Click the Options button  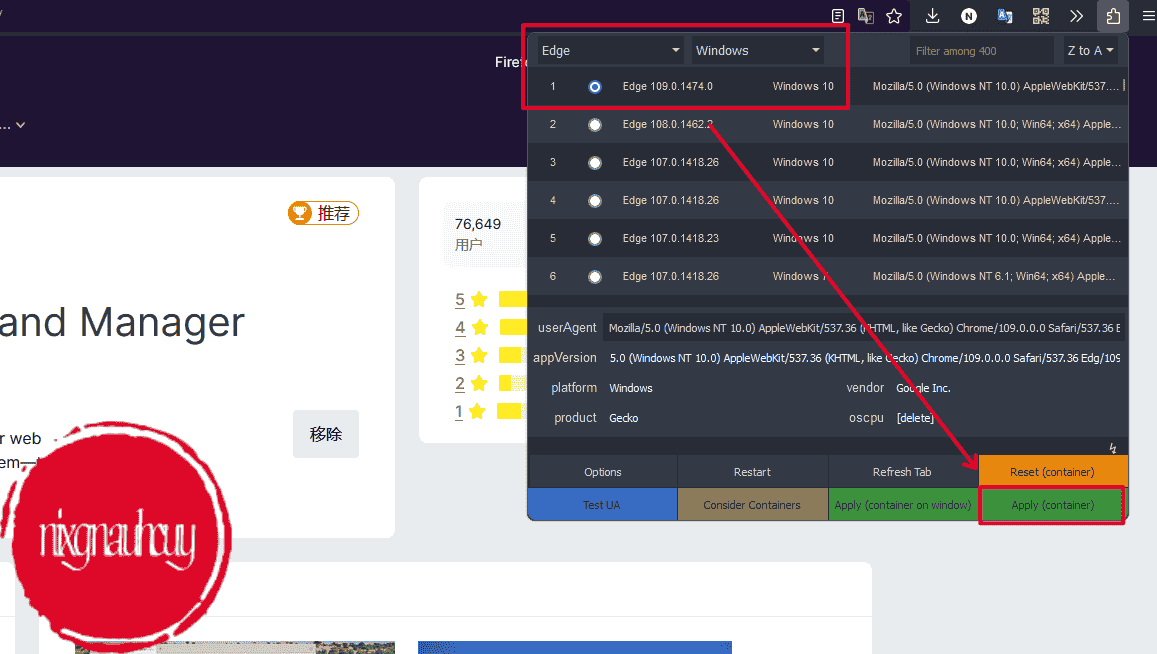(x=603, y=472)
